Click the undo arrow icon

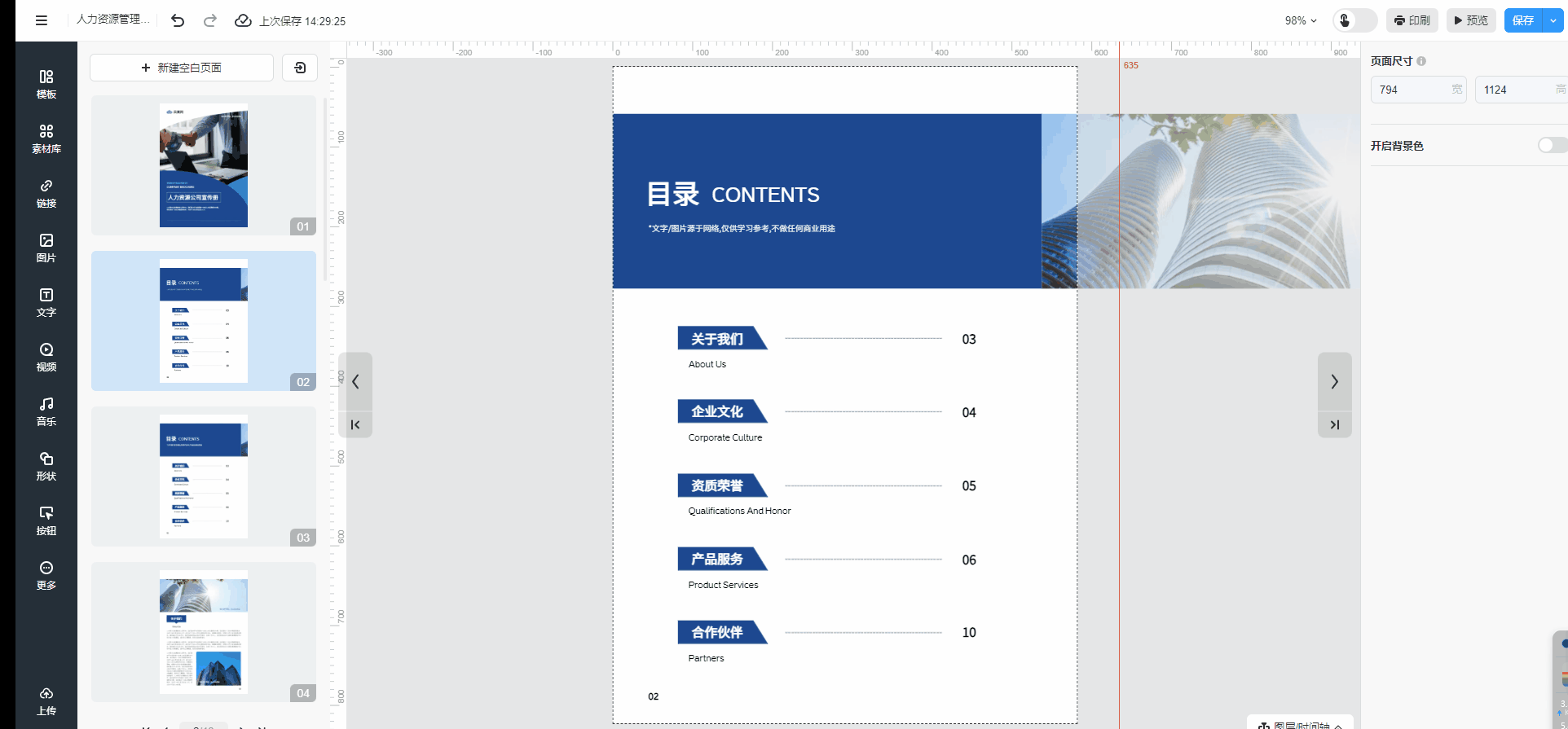[178, 20]
